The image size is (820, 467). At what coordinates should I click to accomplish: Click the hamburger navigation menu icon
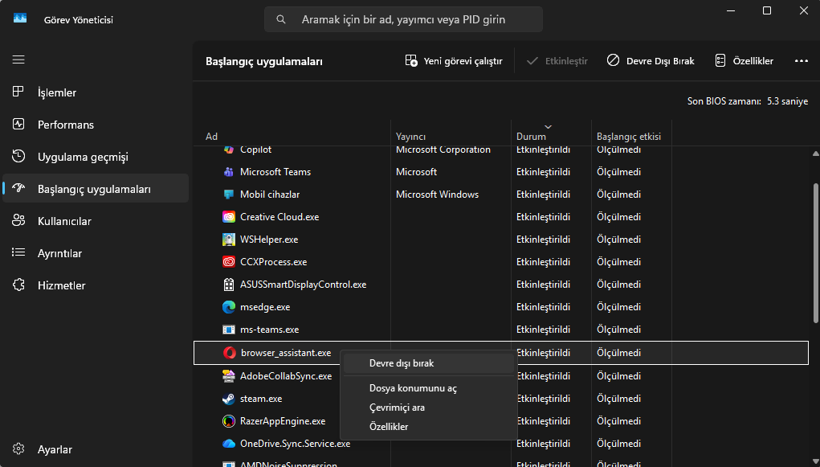click(x=18, y=60)
